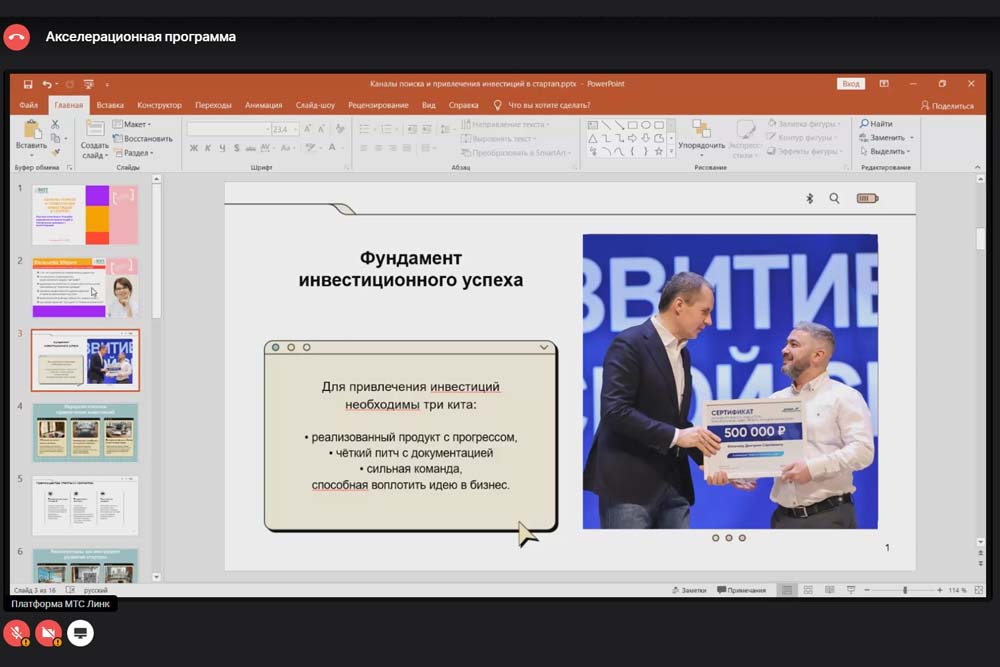1000x667 pixels.
Task: Switch to the Анимация tab
Action: (263, 105)
